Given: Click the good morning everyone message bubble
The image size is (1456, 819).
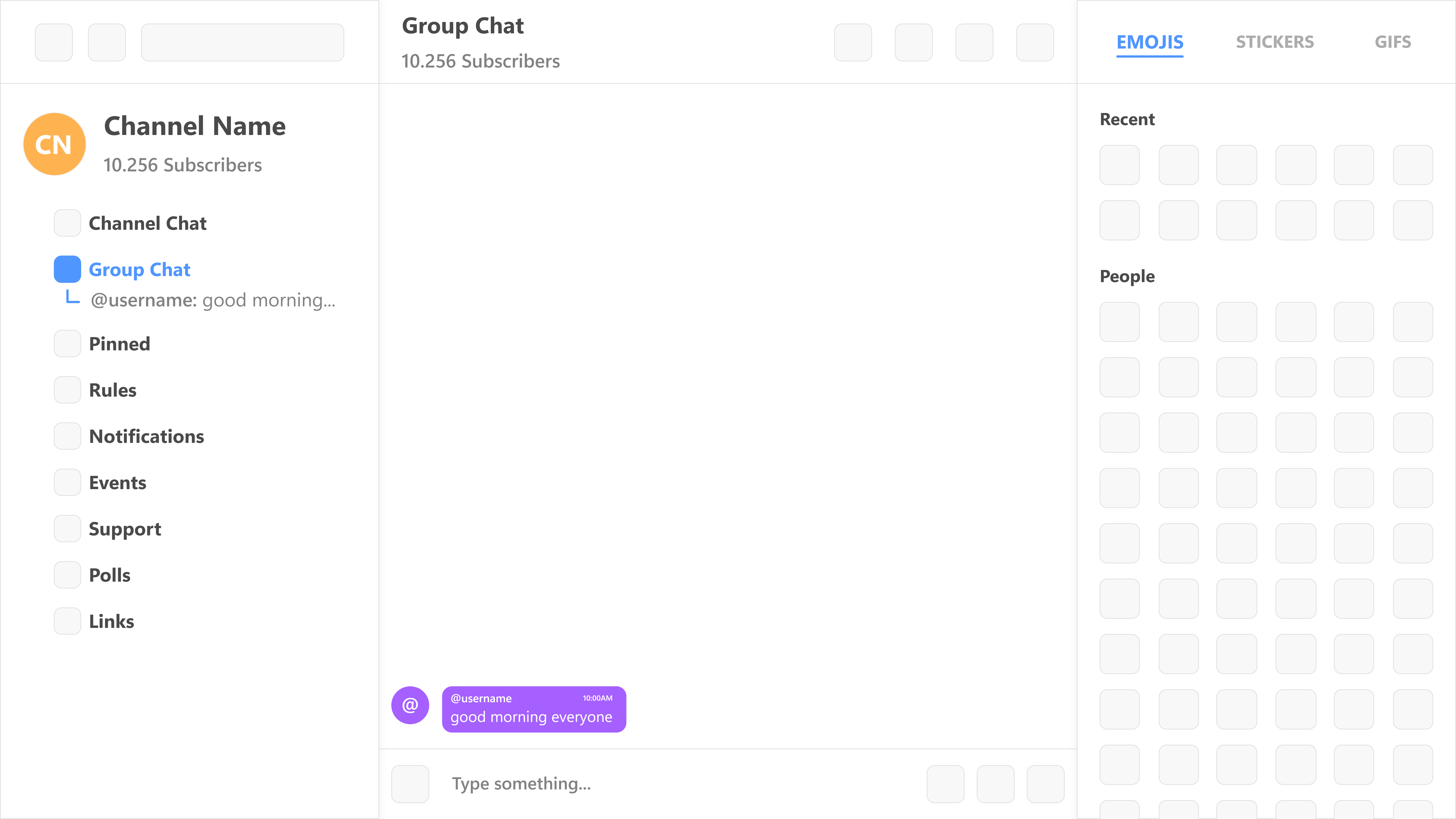Looking at the screenshot, I should tap(533, 709).
